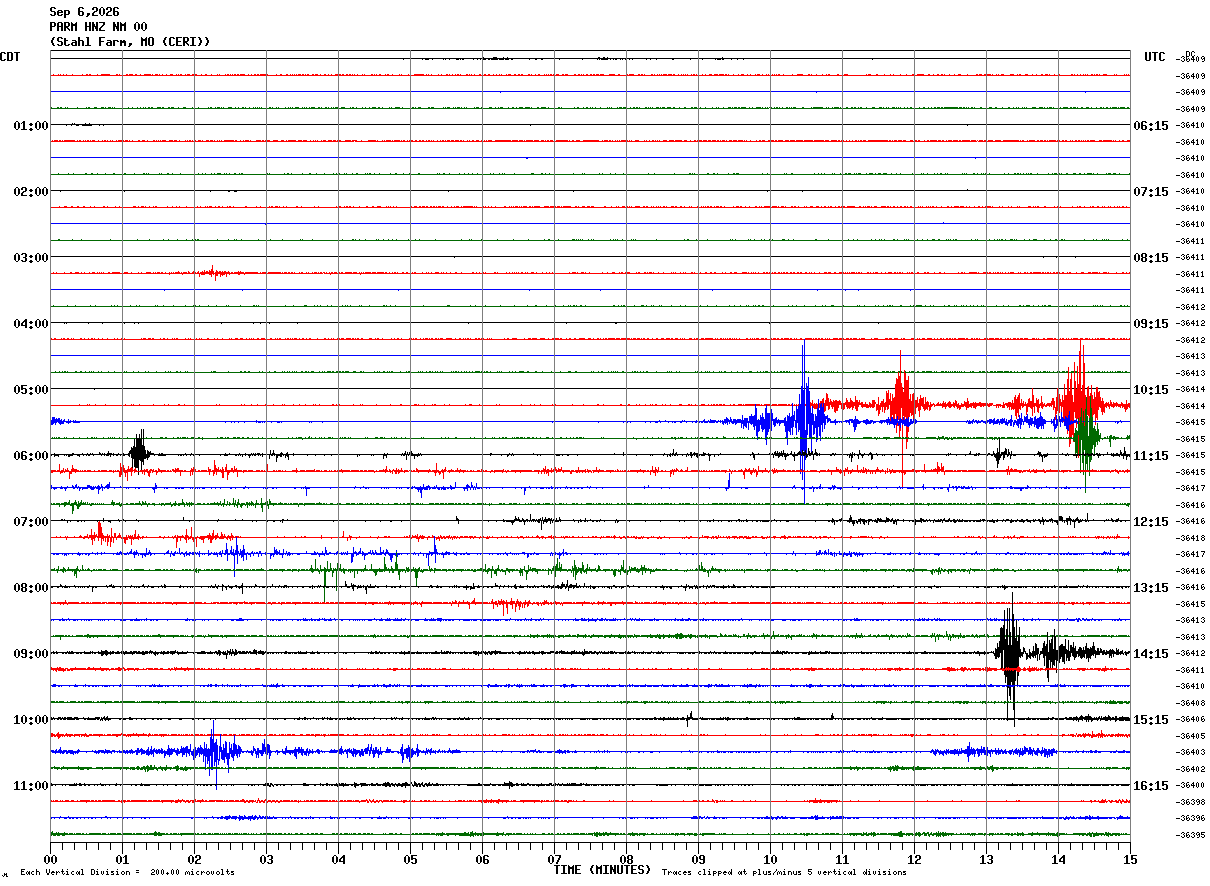The width and height of the screenshot is (1210, 886).
Task: Click the CDT timezone header label
Action: (10, 57)
